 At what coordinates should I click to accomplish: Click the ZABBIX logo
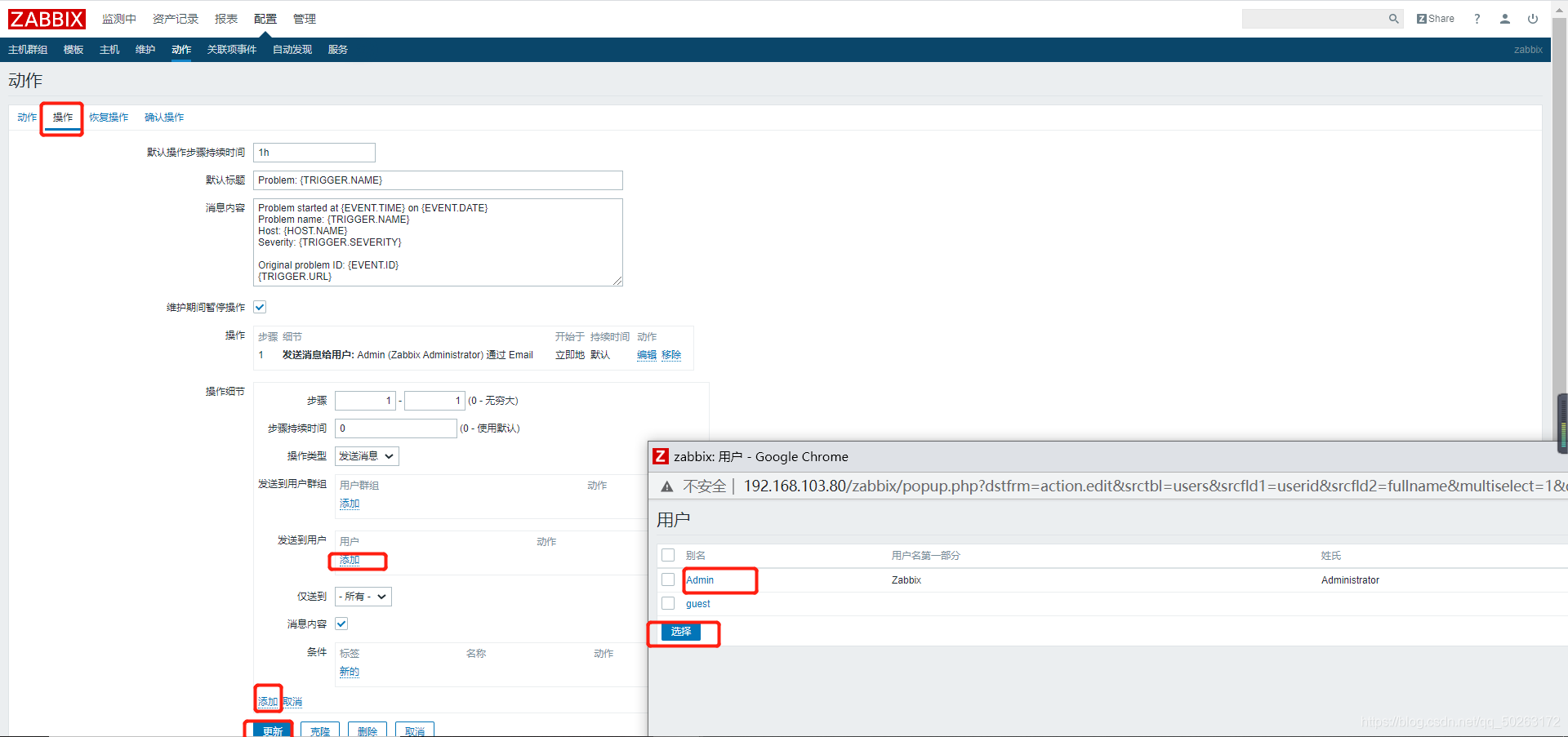click(x=47, y=19)
